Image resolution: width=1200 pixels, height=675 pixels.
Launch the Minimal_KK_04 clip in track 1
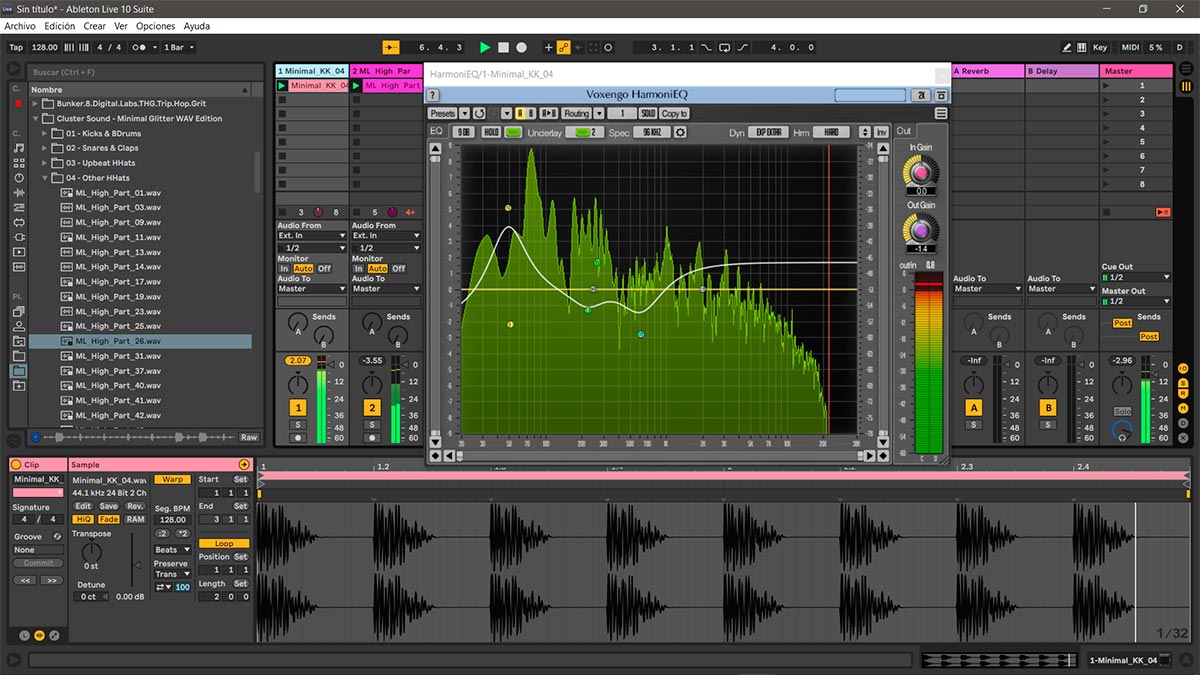[282, 86]
